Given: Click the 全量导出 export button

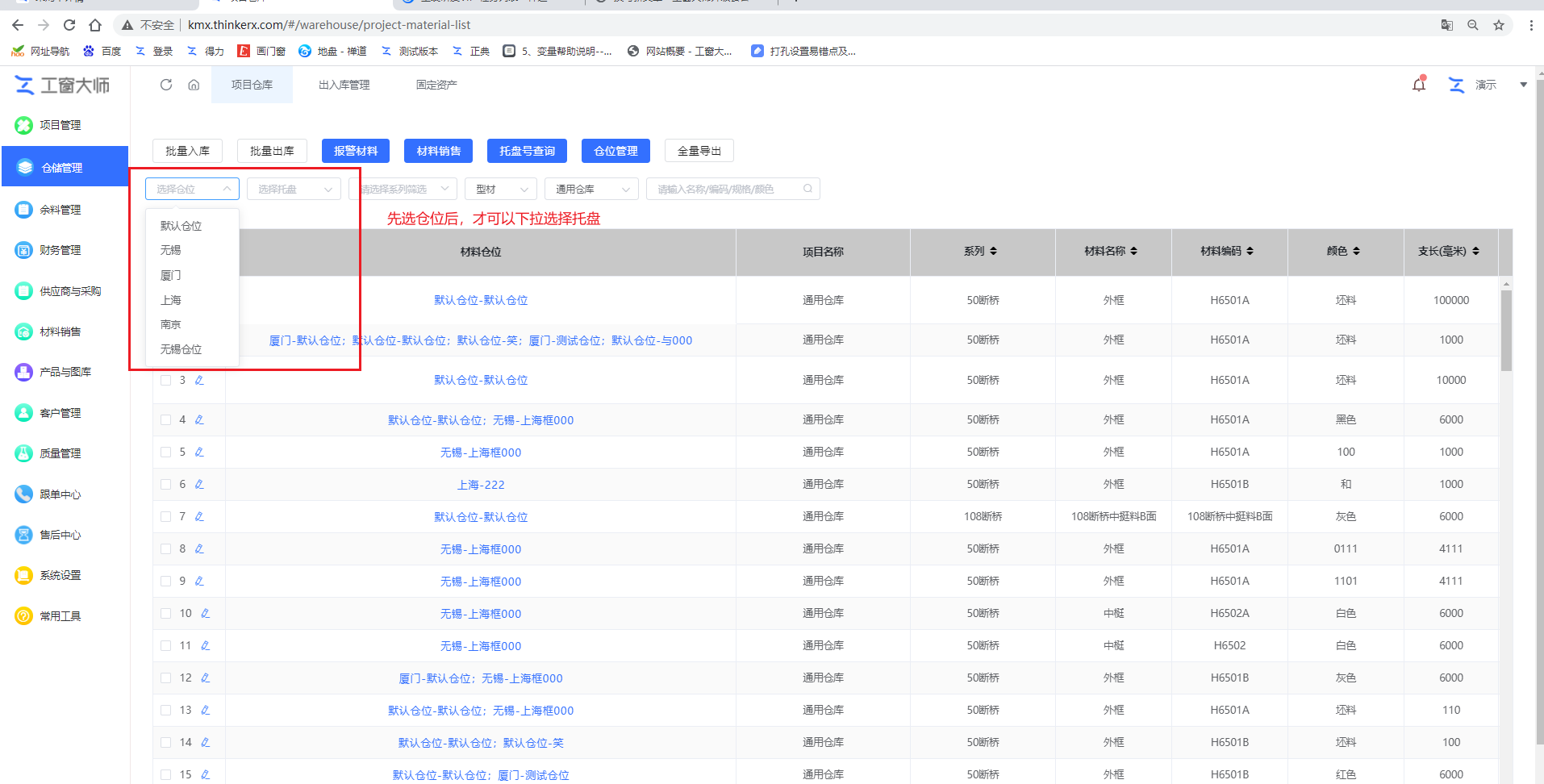Looking at the screenshot, I should [x=699, y=151].
